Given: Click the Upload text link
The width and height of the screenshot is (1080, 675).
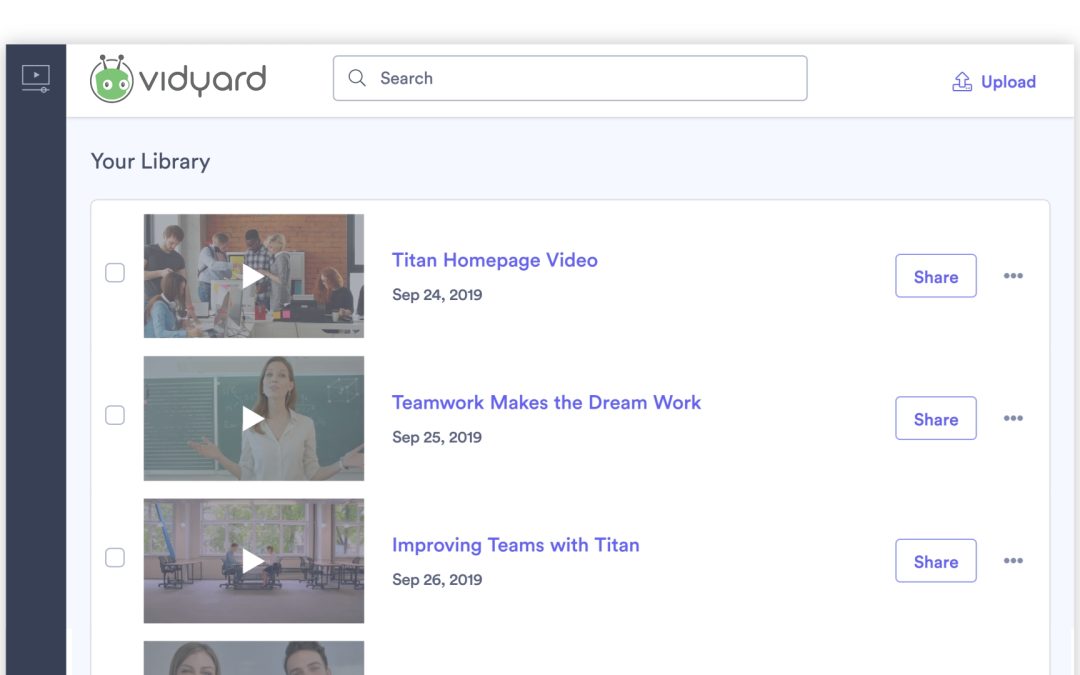Looking at the screenshot, I should pyautogui.click(x=1008, y=82).
